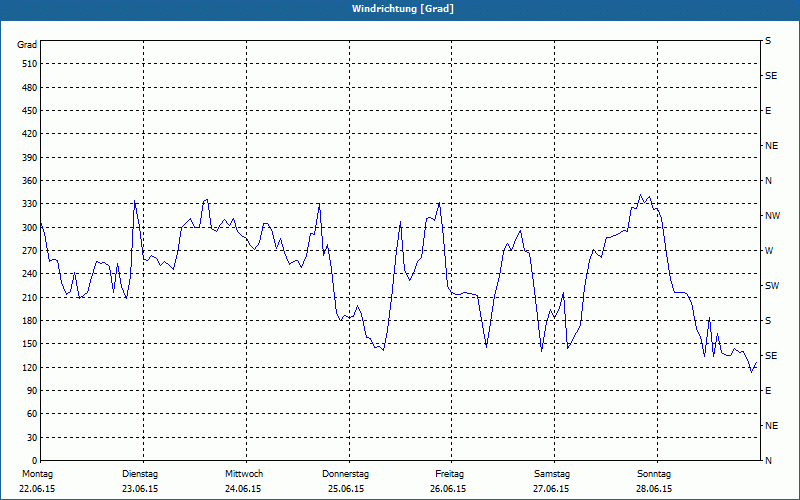Click the 0 origin label on the y-axis
This screenshot has height=500, width=800.
pos(34,461)
